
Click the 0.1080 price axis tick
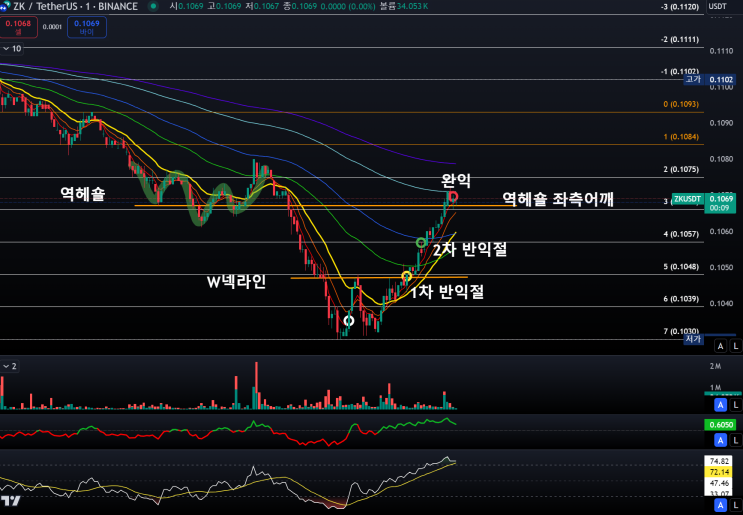coord(721,159)
